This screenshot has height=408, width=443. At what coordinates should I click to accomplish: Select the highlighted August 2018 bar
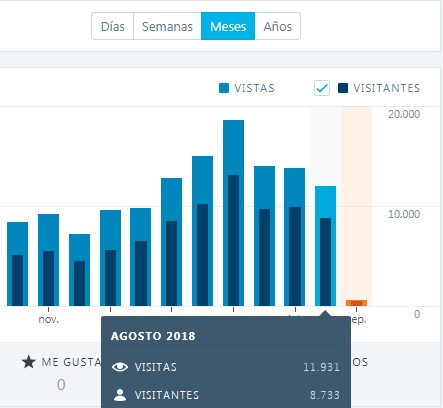pos(325,246)
